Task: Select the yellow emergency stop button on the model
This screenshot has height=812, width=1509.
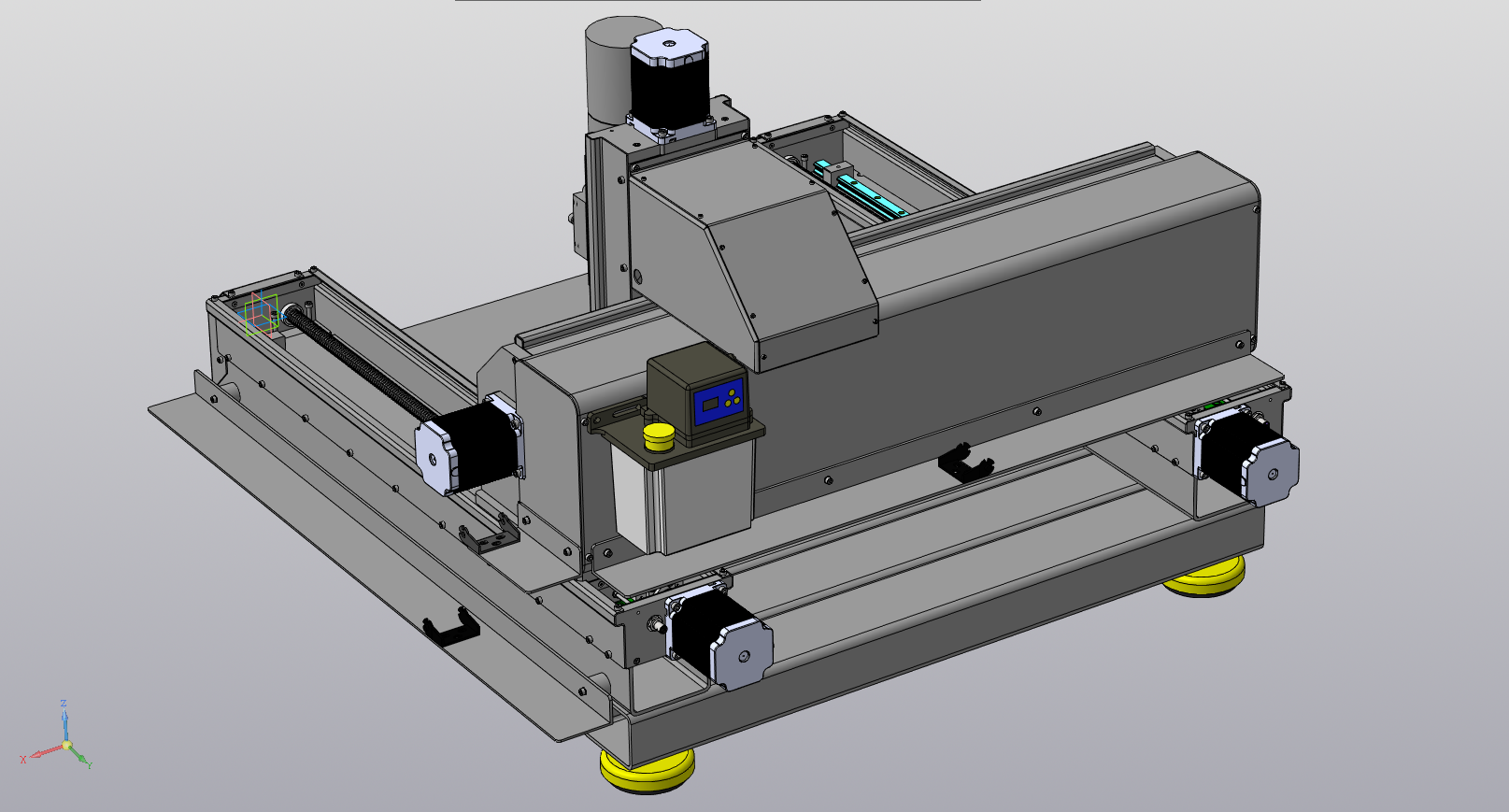Action: 660,436
